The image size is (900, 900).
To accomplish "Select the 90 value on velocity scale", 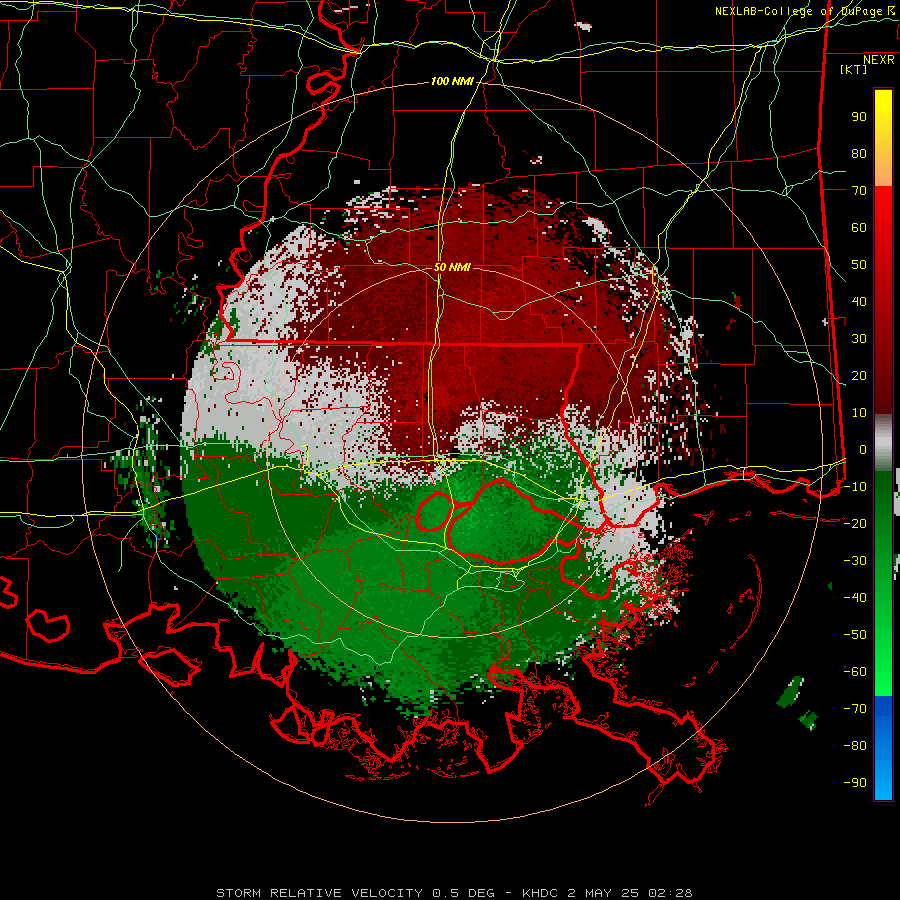I will point(859,117).
